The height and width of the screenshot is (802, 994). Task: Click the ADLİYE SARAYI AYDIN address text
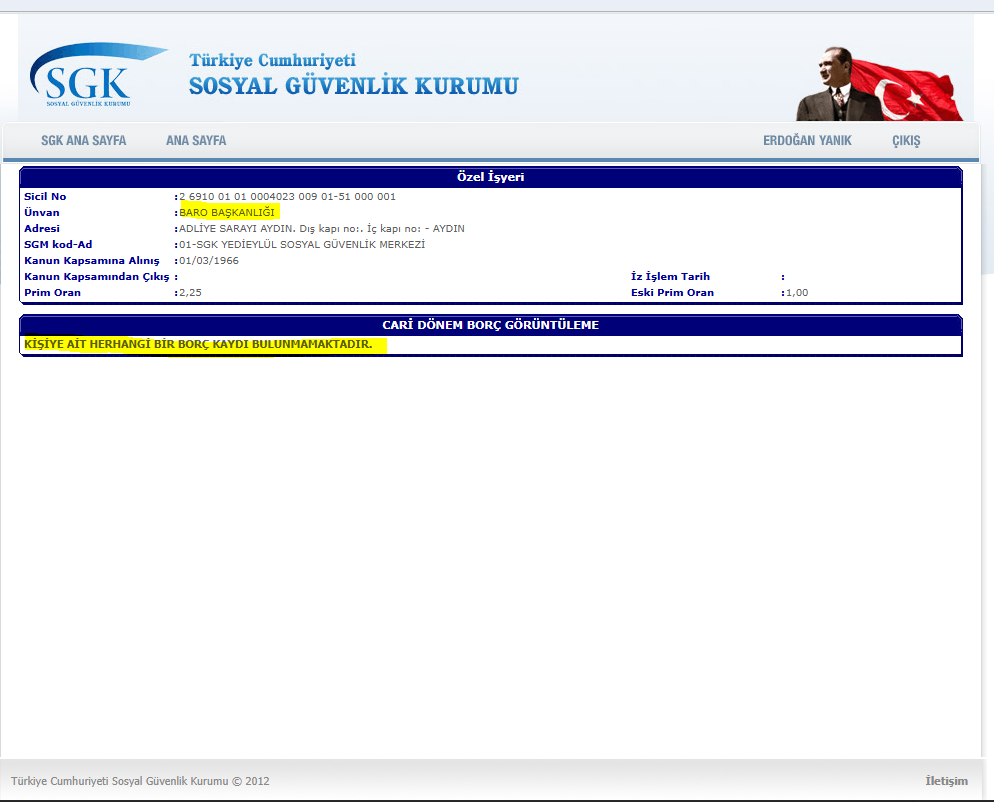tap(321, 228)
